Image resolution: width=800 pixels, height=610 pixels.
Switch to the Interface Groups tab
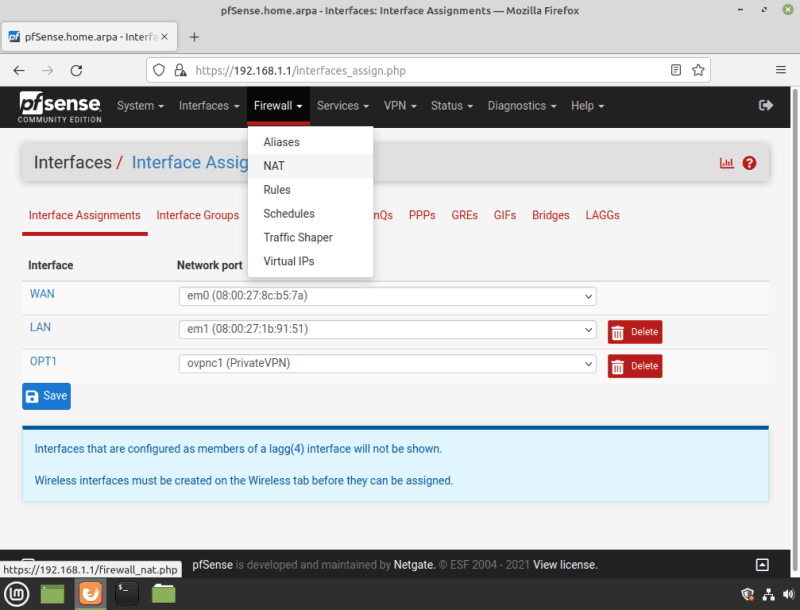(198, 215)
